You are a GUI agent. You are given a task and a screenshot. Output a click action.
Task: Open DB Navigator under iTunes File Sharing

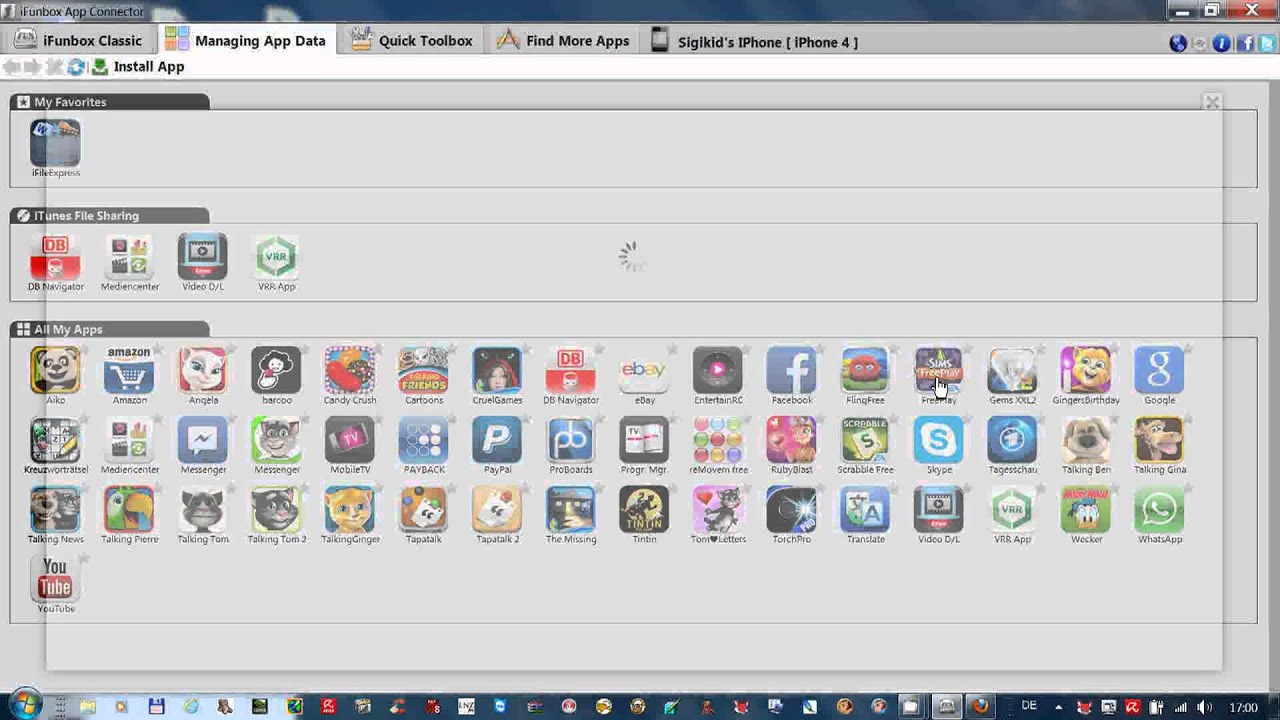(55, 258)
